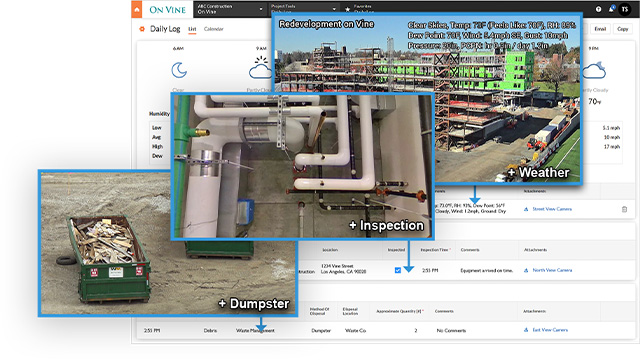Viewport: 640px width, 360px height.
Task: Click the Daily Log gear icon
Action: [142, 29]
